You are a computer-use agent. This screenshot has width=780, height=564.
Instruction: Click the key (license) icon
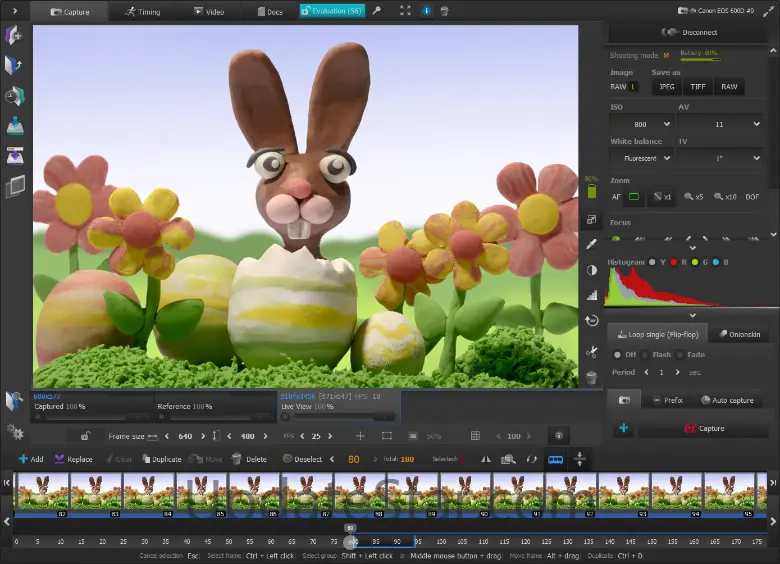pyautogui.click(x=376, y=12)
